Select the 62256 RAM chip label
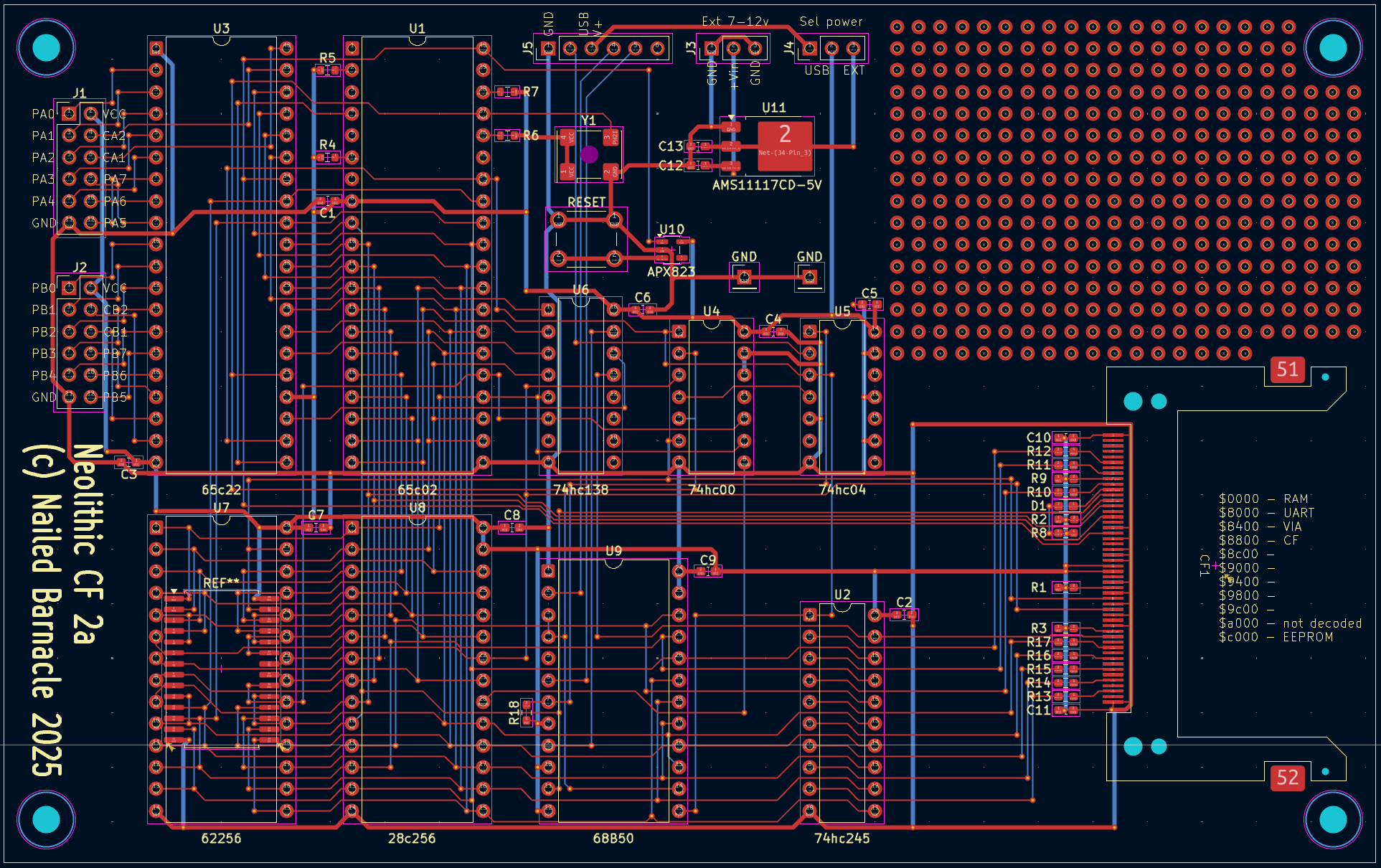The image size is (1381, 868). 221,838
